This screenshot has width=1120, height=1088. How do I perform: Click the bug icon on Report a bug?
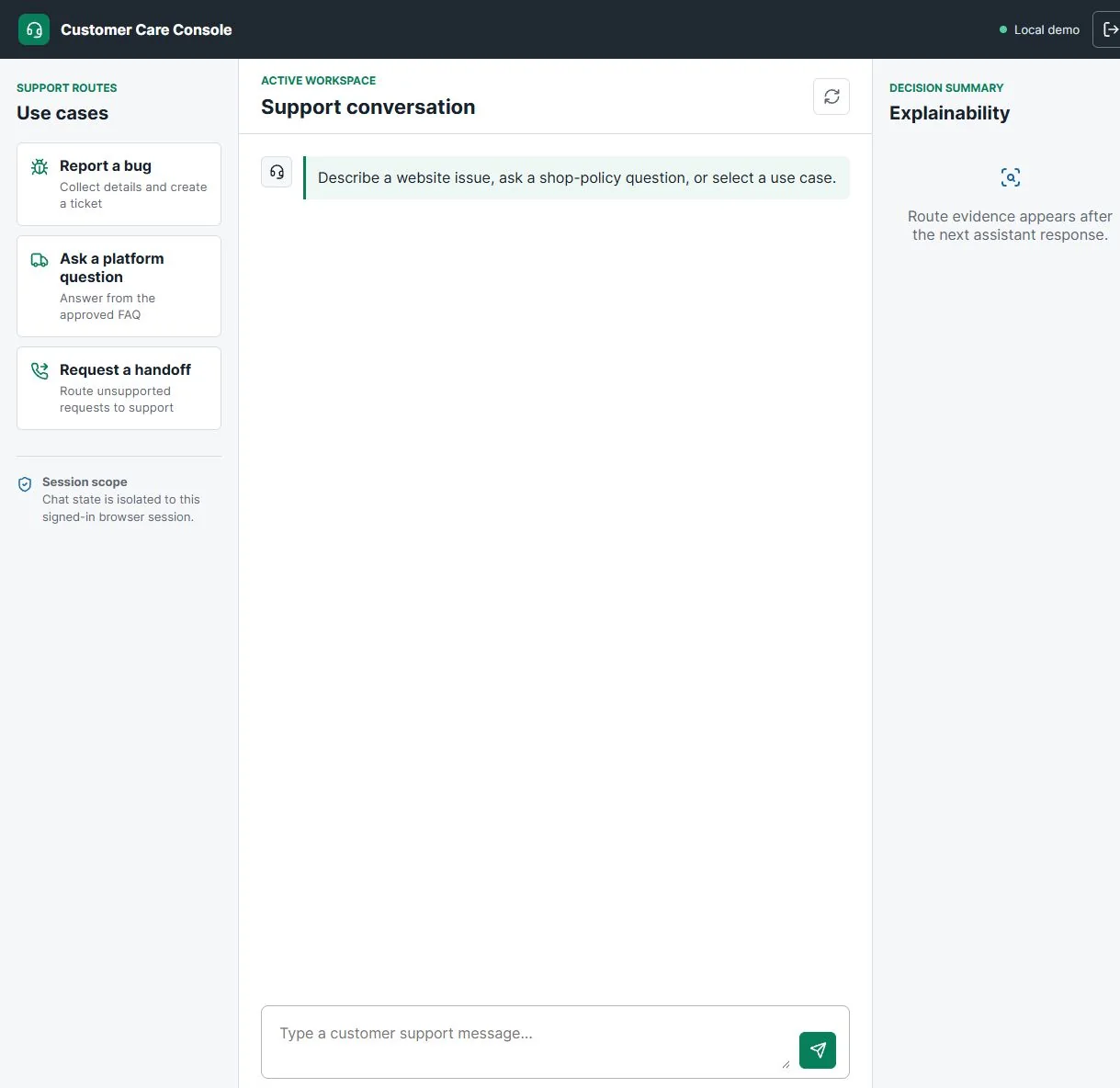tap(40, 167)
